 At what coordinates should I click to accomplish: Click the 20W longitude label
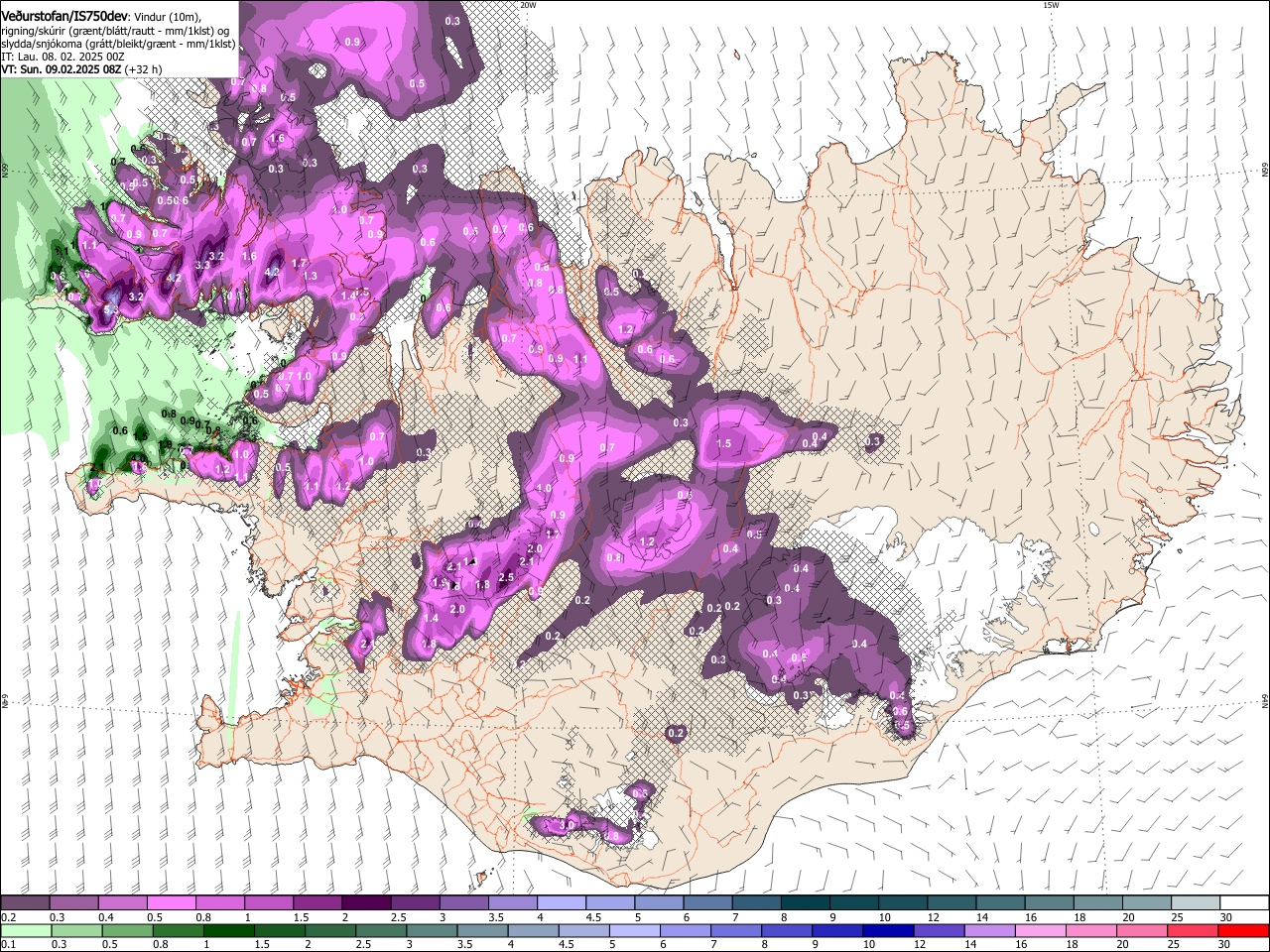[528, 5]
